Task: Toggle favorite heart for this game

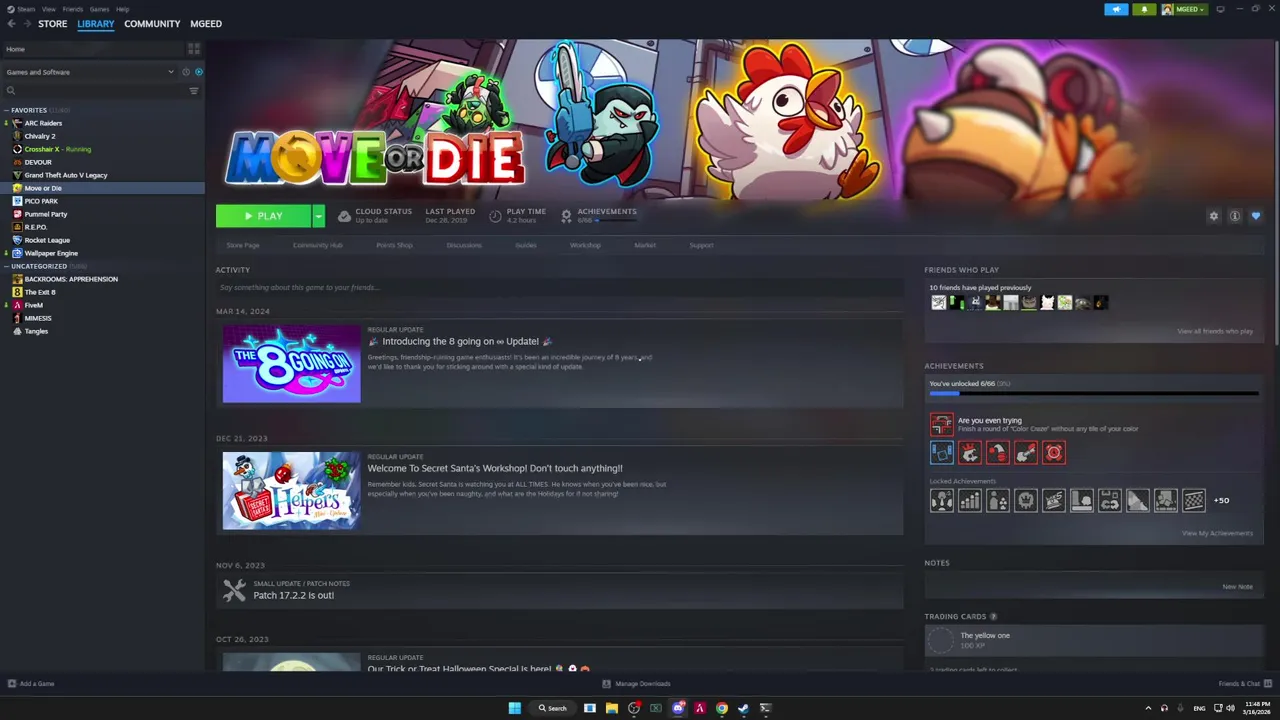Action: coord(1256,216)
